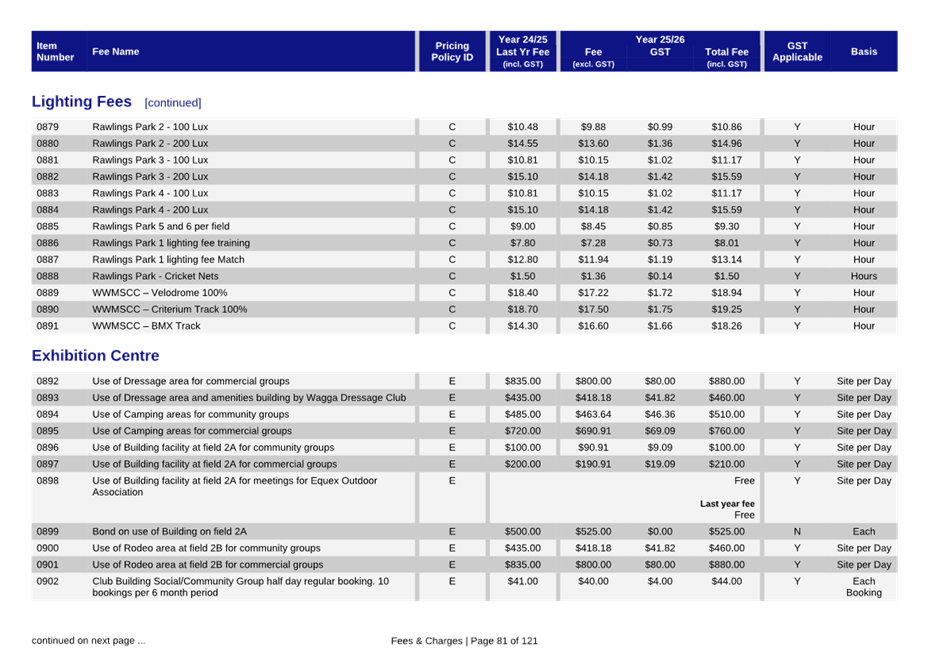
Task: Click fee value "$7.28"
Action: [593, 243]
